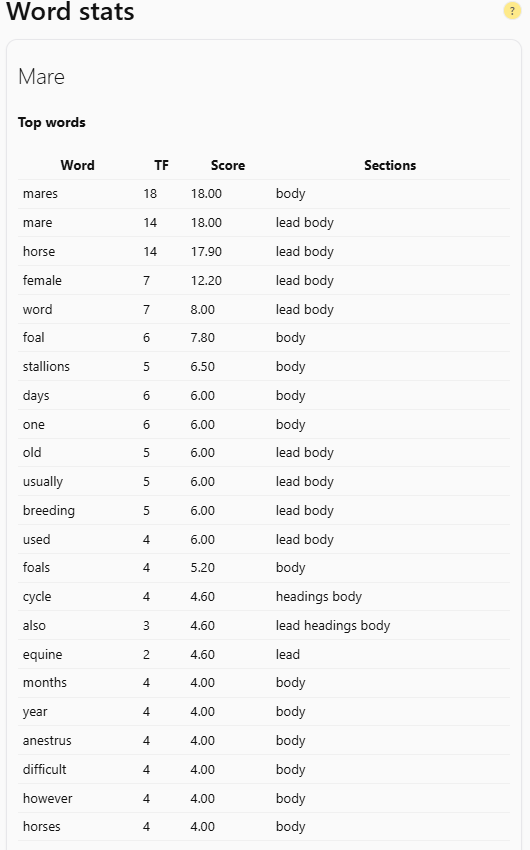This screenshot has height=850, width=530.
Task: Select the 'breeding' word row
Action: [264, 510]
